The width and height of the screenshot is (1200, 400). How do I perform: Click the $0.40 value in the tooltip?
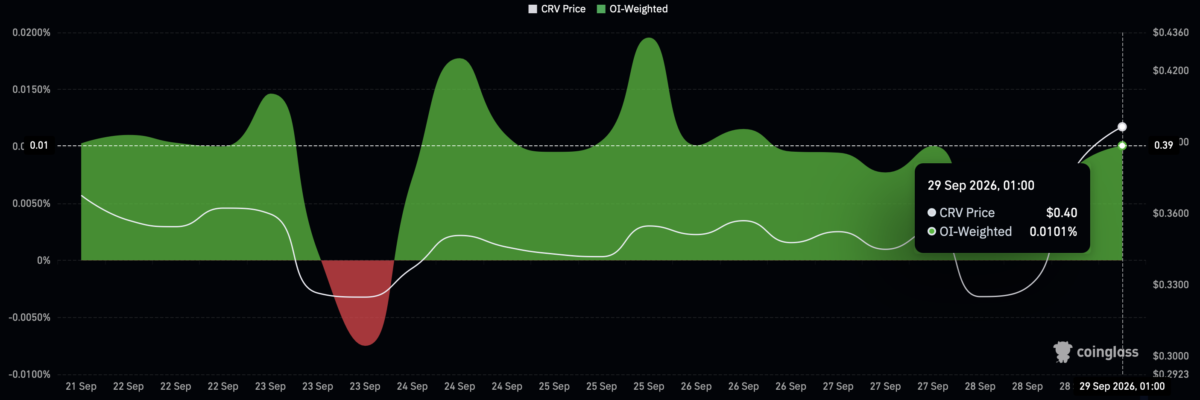[x=1061, y=212]
